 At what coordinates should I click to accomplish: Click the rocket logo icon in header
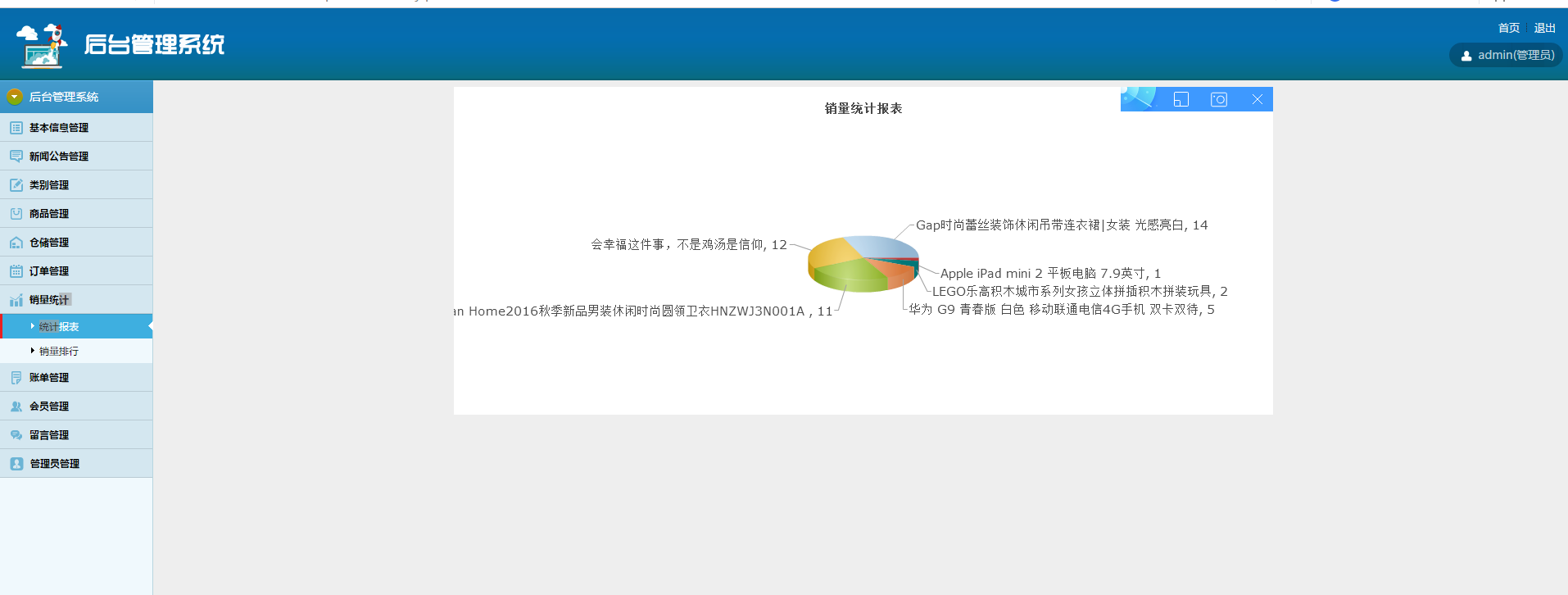(42, 45)
